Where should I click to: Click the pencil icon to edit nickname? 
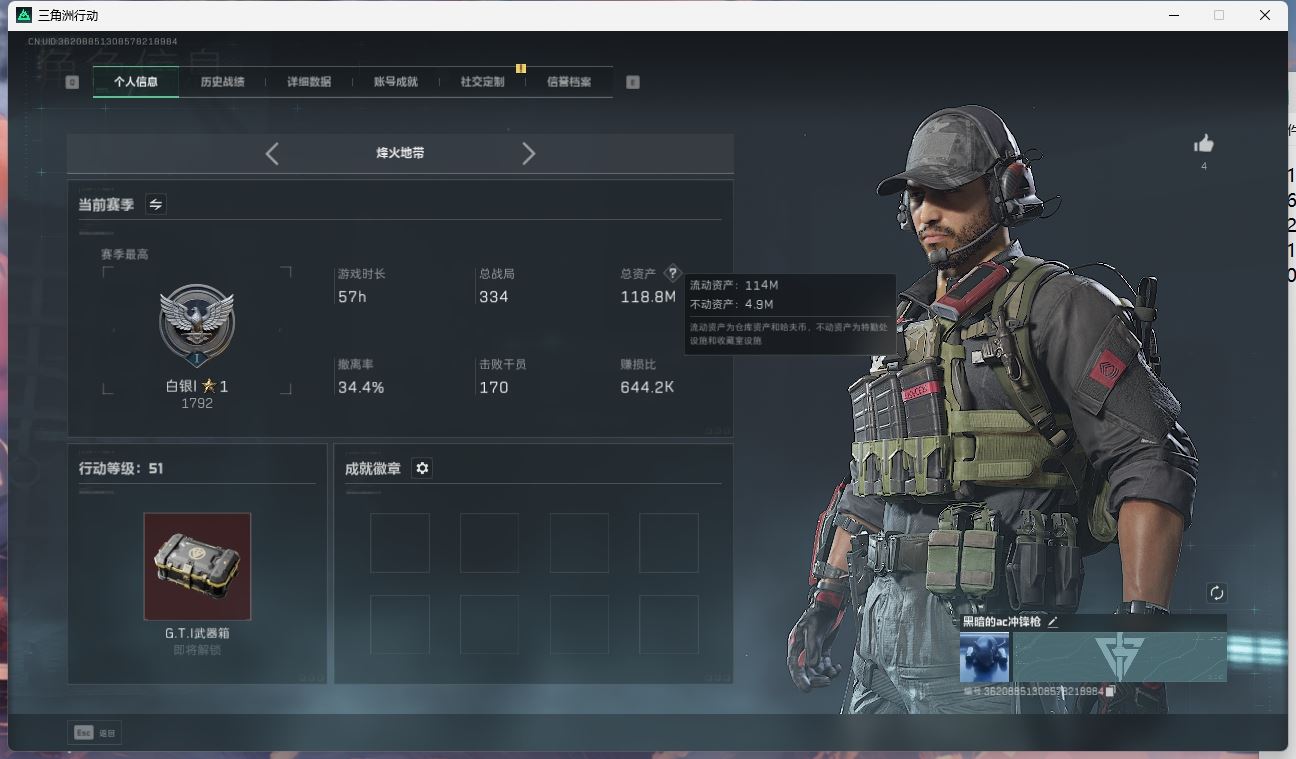point(1053,622)
